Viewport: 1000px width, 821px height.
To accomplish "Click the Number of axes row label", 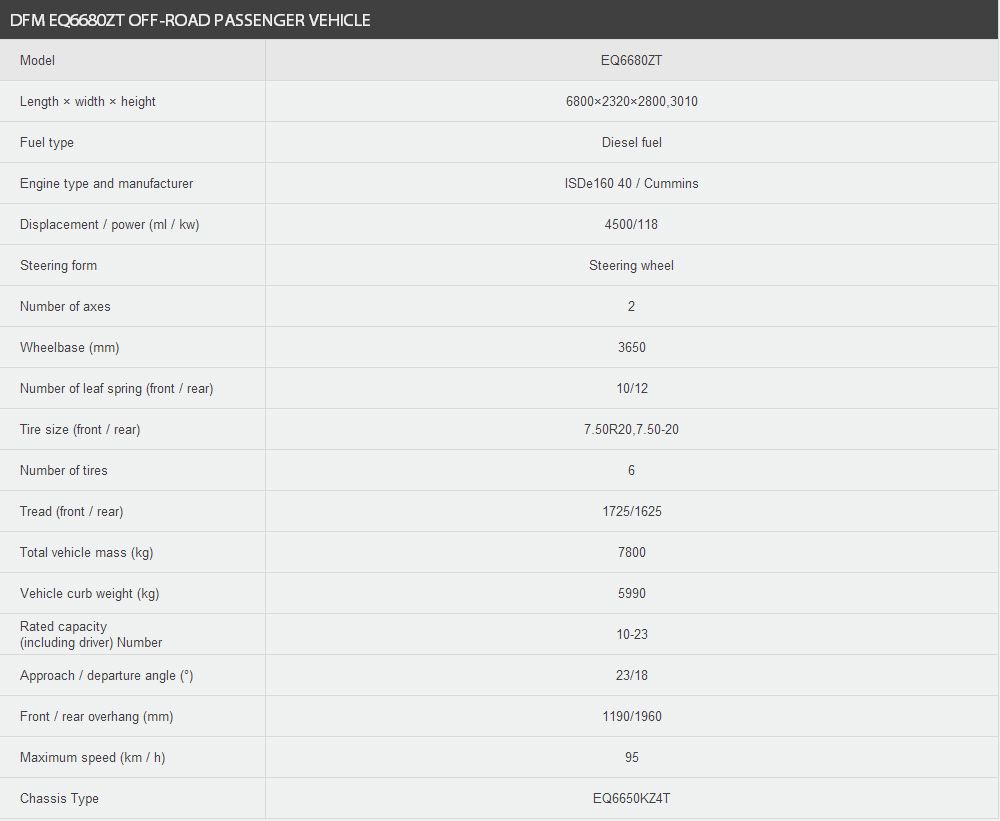I will (65, 307).
